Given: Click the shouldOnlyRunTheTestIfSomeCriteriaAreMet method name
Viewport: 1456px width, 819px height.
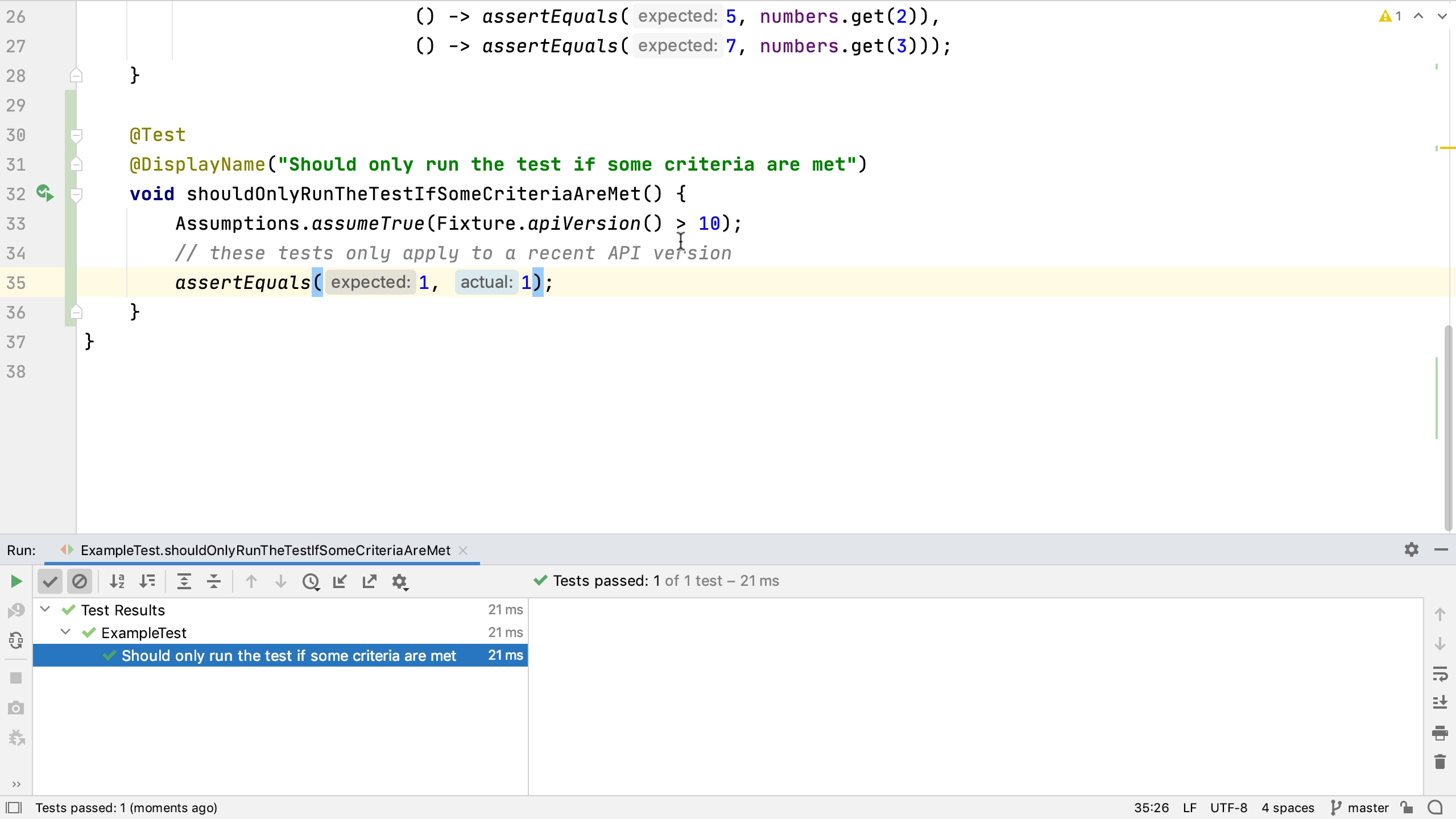Looking at the screenshot, I should (x=413, y=194).
